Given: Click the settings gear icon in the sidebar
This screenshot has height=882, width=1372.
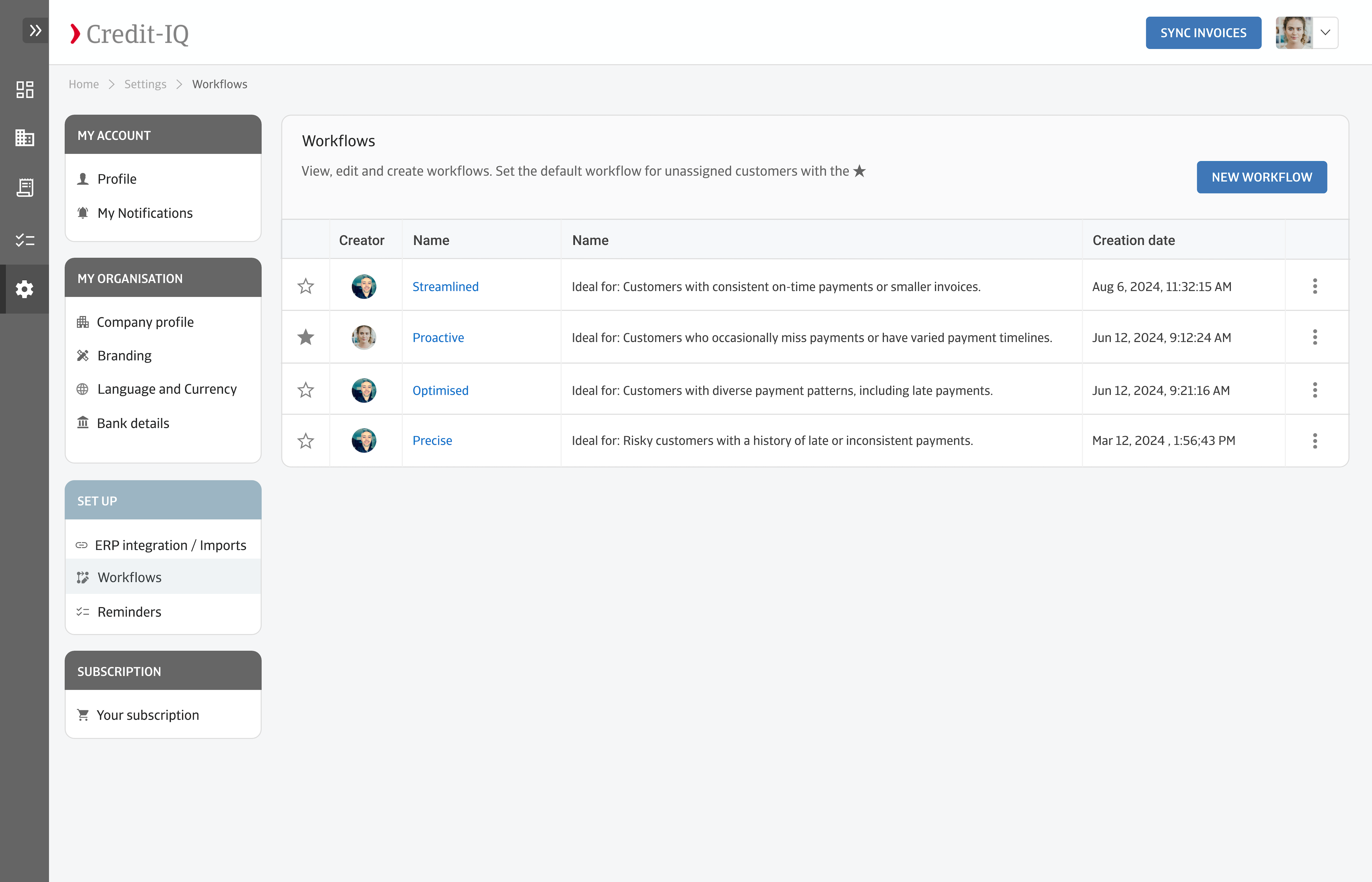Looking at the screenshot, I should (x=25, y=289).
